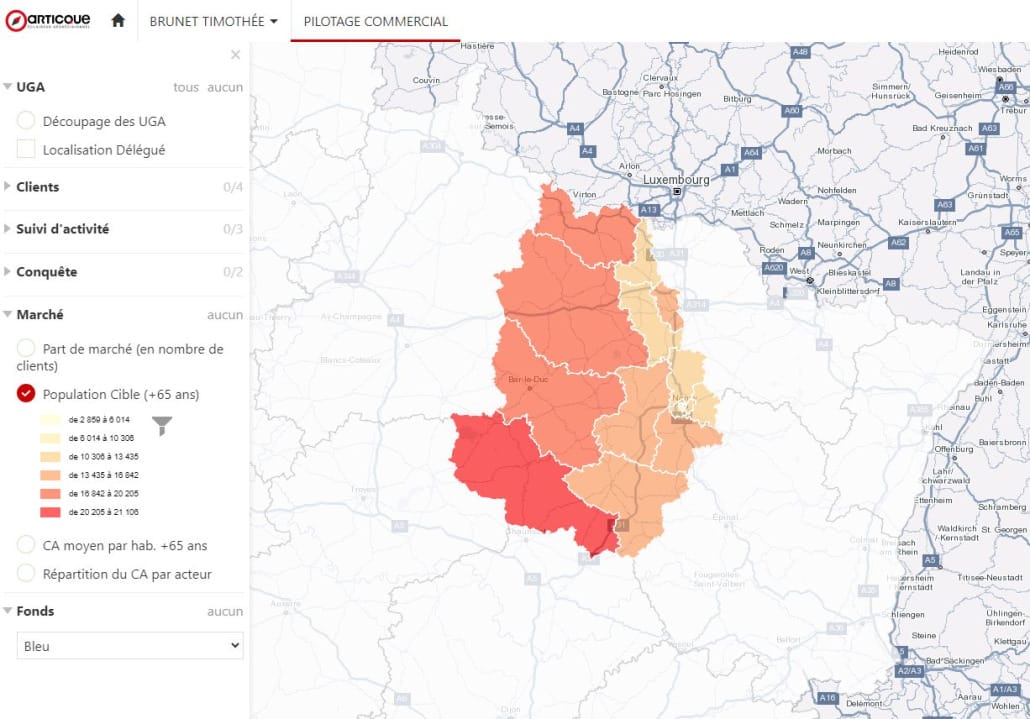Select CA moyen par hab. +65 ans
This screenshot has width=1030, height=719.
[26, 545]
